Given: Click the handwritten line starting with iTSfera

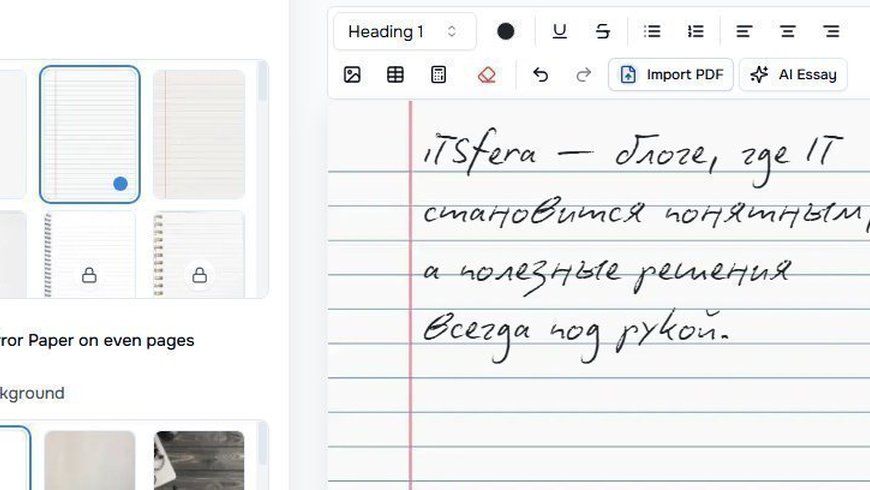Looking at the screenshot, I should tap(633, 157).
